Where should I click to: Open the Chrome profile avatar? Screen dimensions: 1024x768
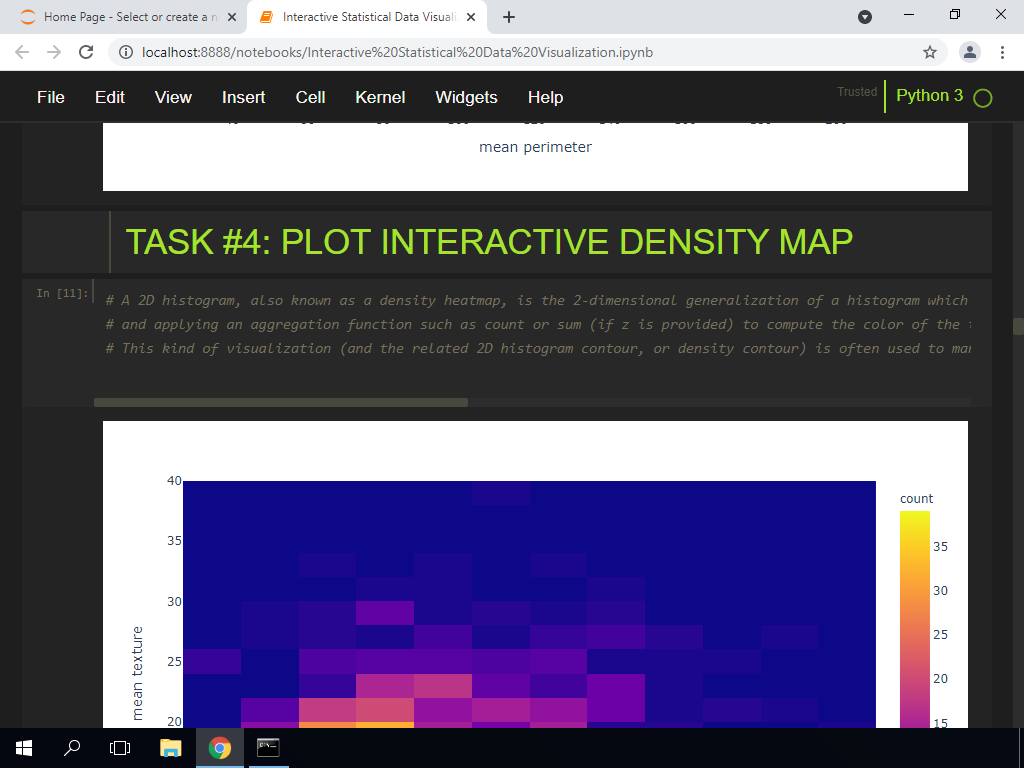coord(968,51)
